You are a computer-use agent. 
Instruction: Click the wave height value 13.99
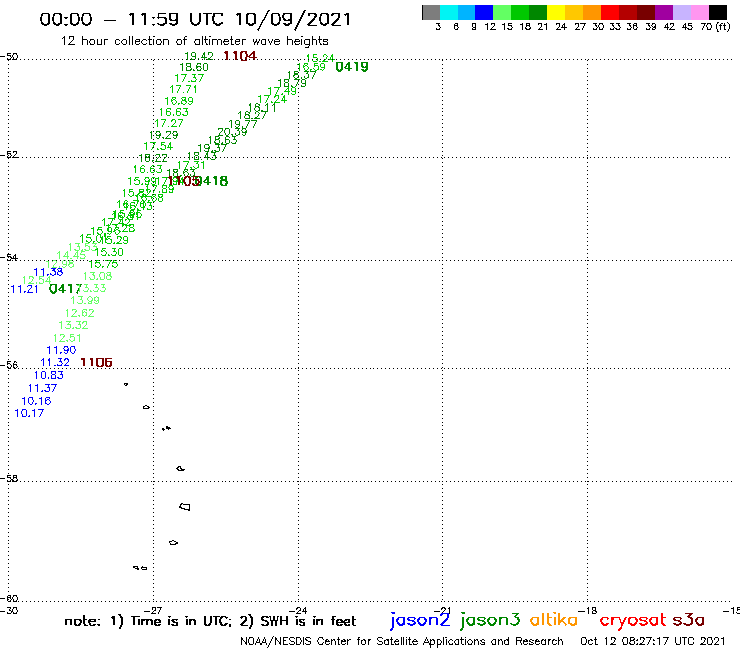click(85, 300)
